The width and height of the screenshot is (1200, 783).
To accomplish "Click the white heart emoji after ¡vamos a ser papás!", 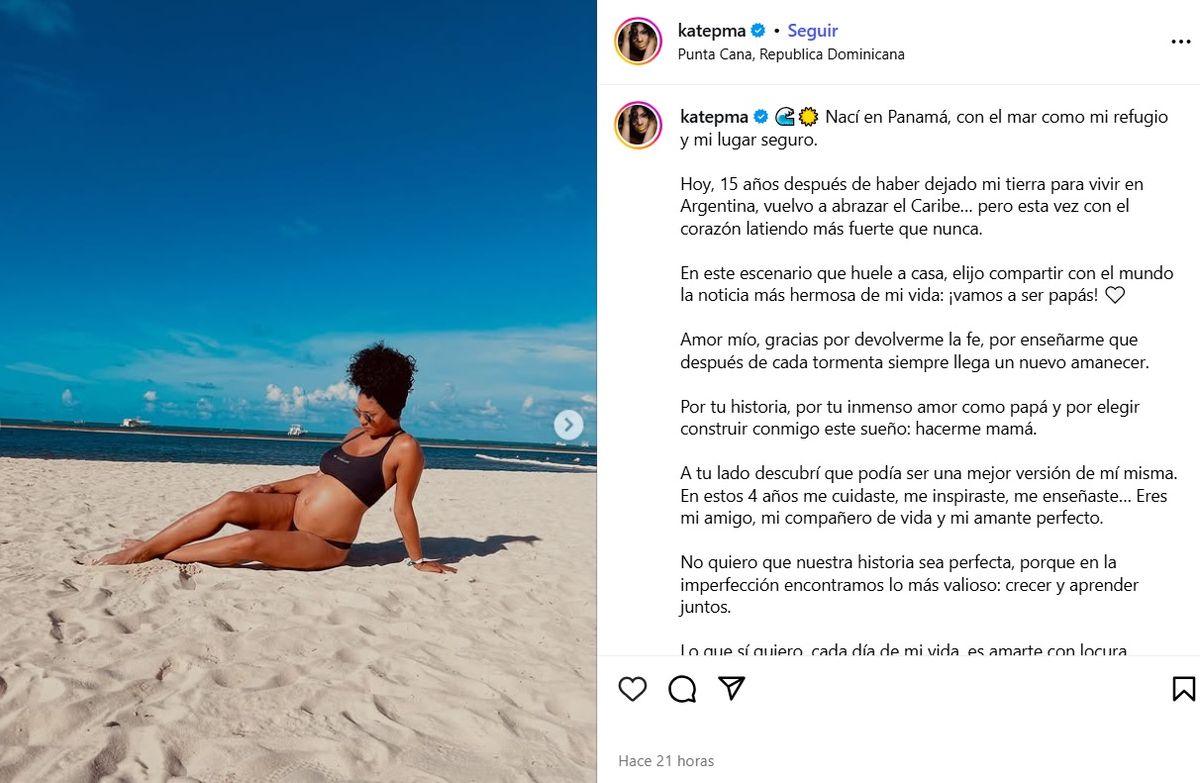I will (x=1115, y=295).
